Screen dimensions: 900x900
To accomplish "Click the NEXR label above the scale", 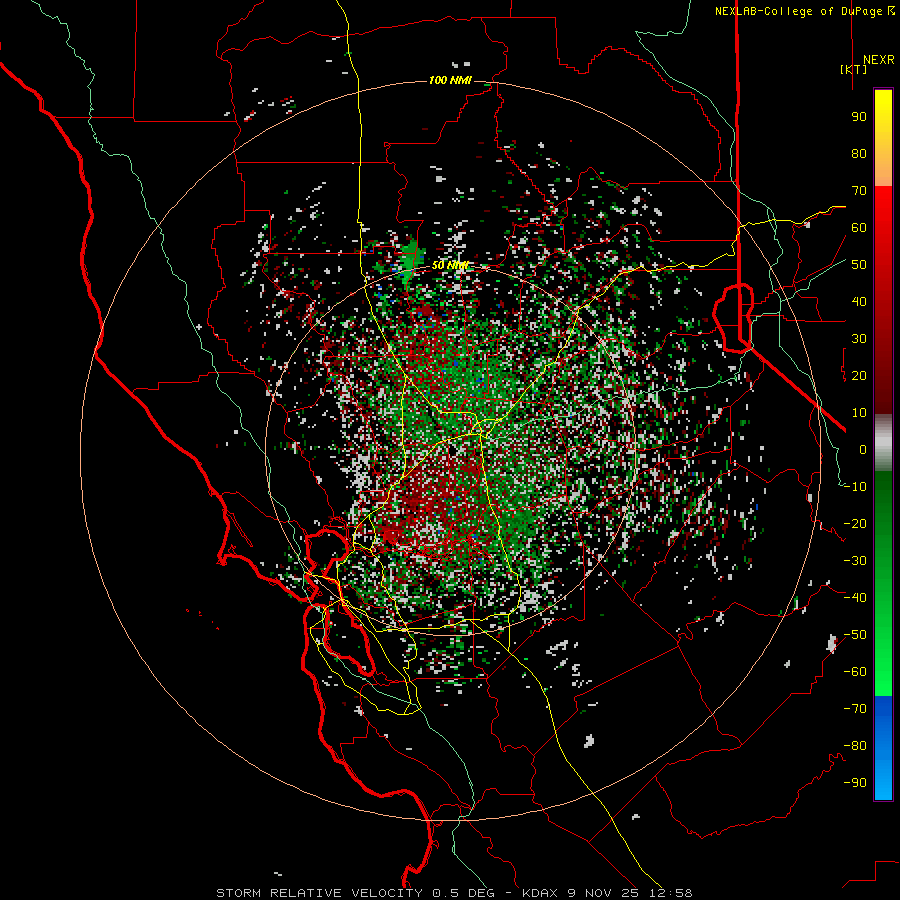I will (878, 60).
